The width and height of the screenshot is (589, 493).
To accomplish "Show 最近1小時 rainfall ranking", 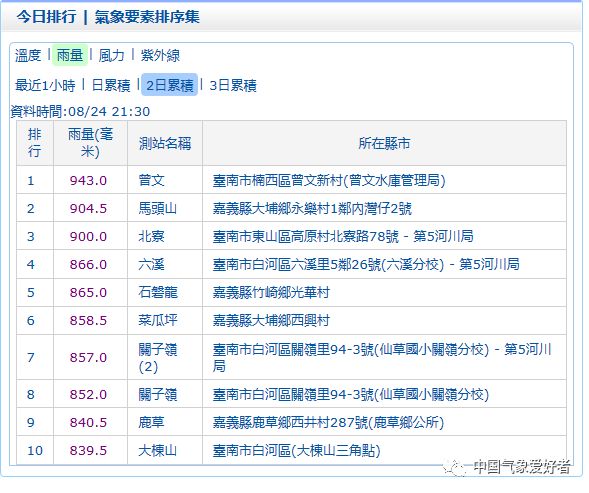I will (45, 85).
